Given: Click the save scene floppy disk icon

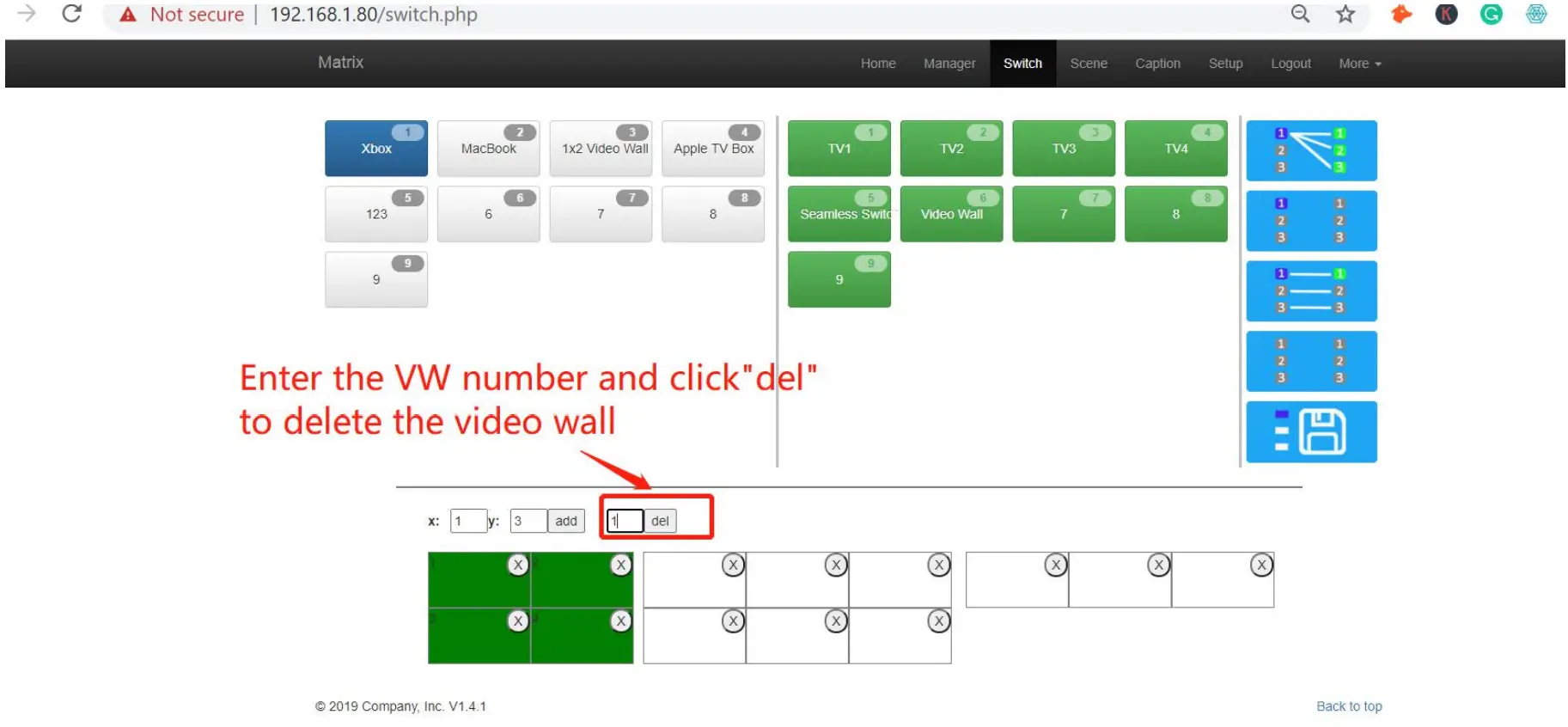Looking at the screenshot, I should 1311,431.
